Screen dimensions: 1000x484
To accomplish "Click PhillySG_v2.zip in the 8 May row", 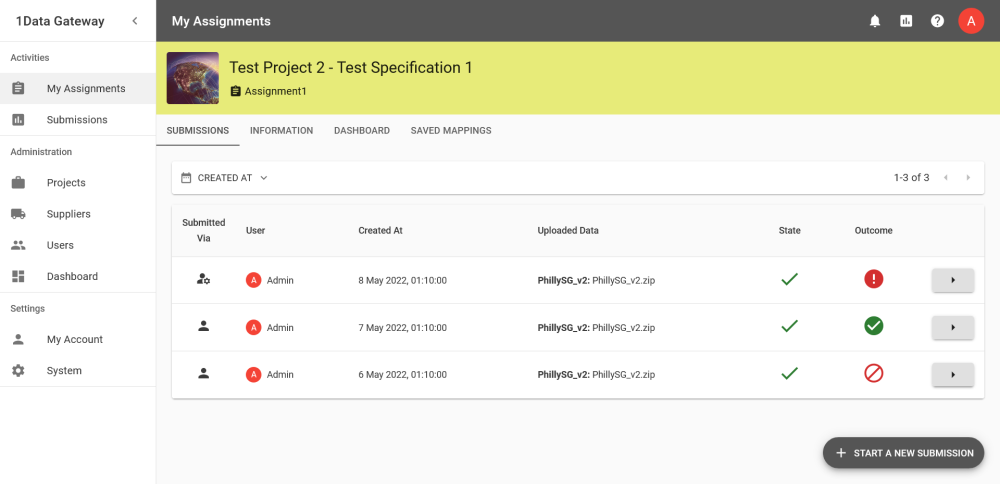I will pos(624,281).
